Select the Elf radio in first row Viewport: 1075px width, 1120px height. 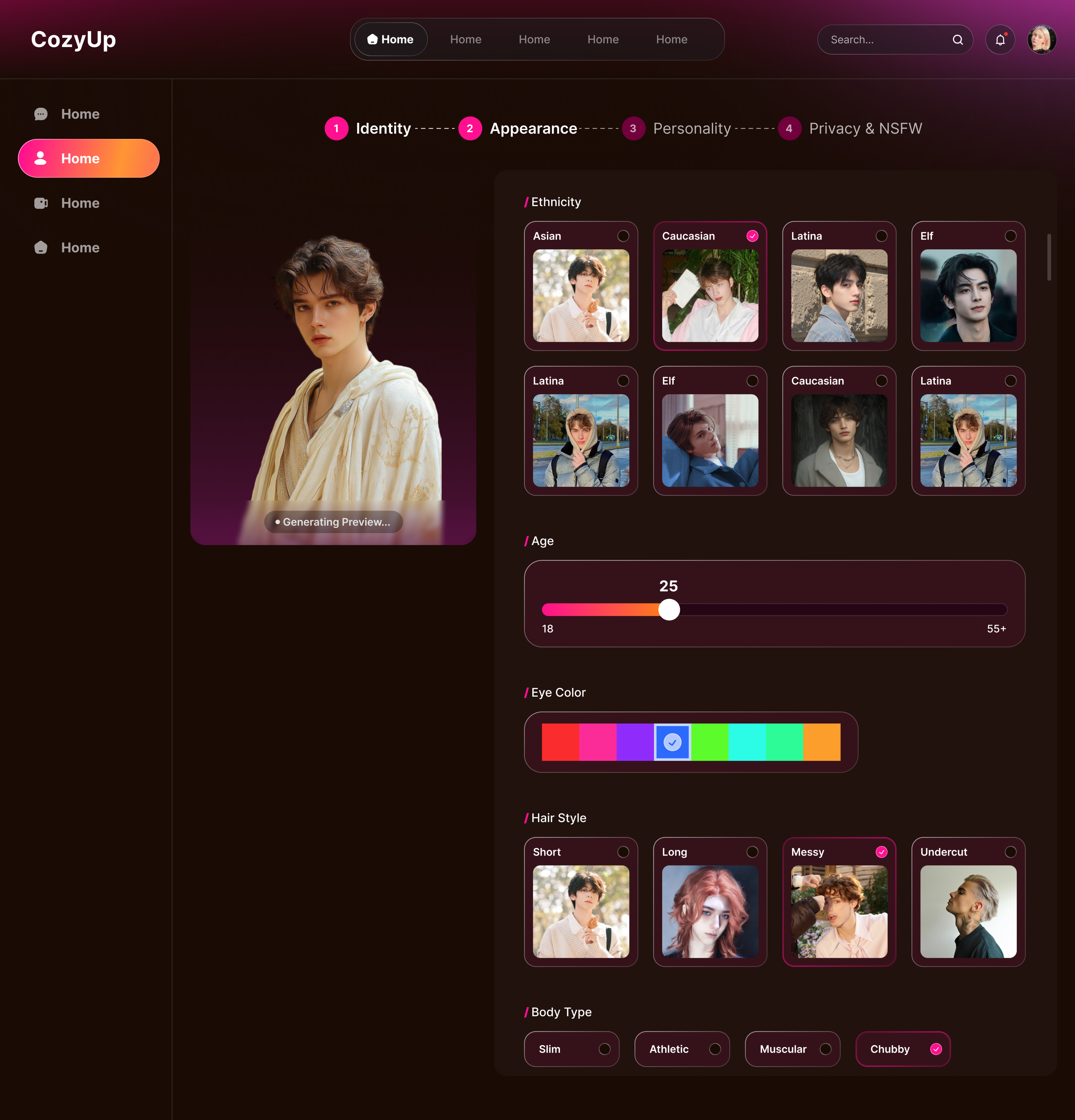click(x=1010, y=236)
